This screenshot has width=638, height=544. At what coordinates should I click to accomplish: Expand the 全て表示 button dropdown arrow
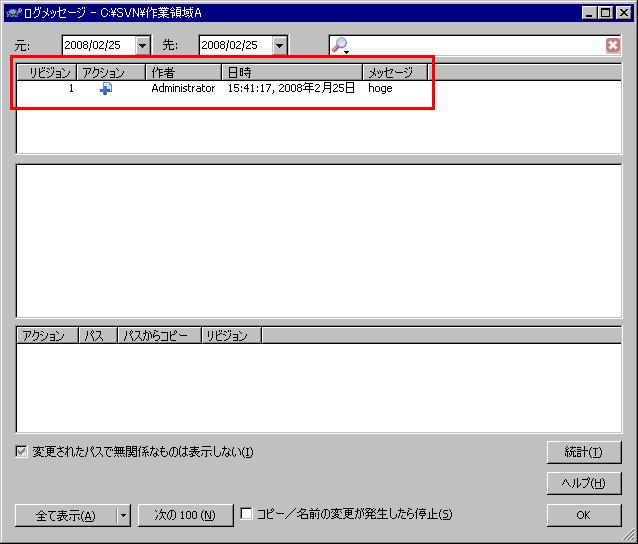pos(123,516)
